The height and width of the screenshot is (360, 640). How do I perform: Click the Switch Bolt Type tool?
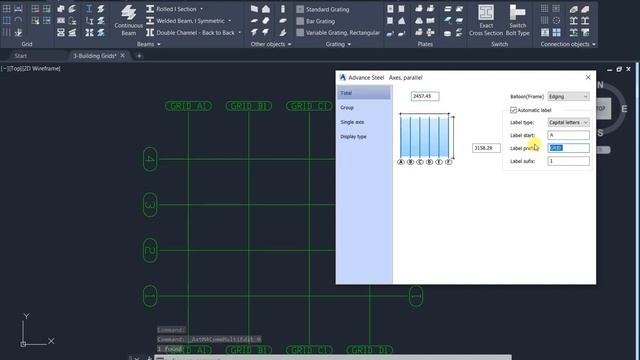518,20
